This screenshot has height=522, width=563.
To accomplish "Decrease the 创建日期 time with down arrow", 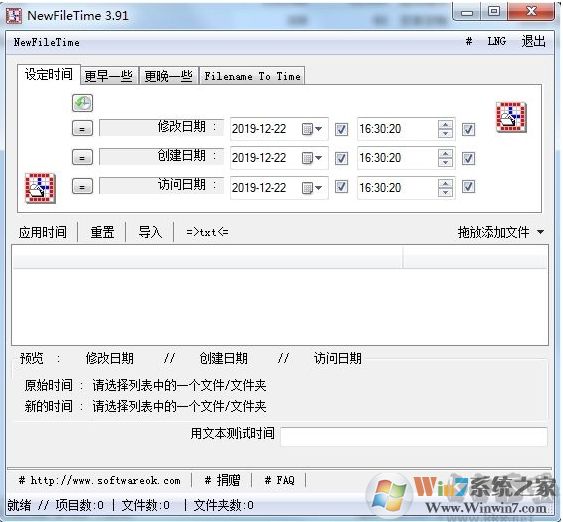I will click(445, 163).
